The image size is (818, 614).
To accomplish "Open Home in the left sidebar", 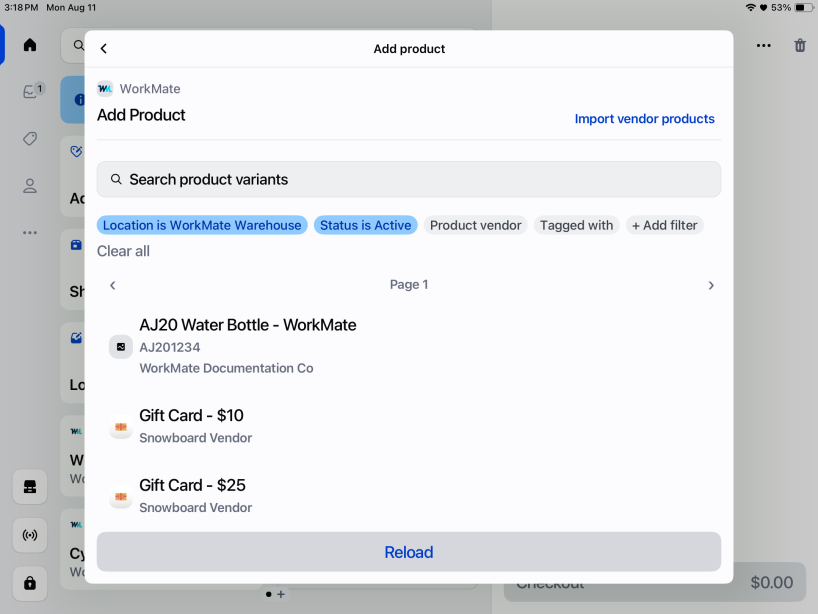I will pyautogui.click(x=30, y=45).
